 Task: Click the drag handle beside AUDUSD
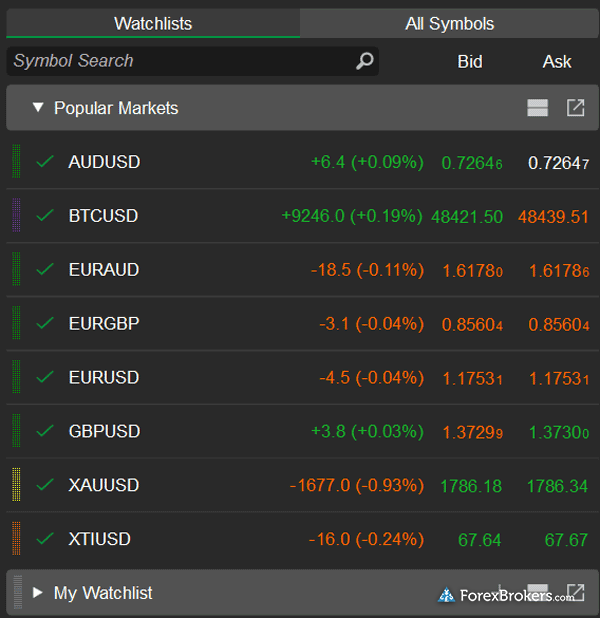click(x=16, y=162)
